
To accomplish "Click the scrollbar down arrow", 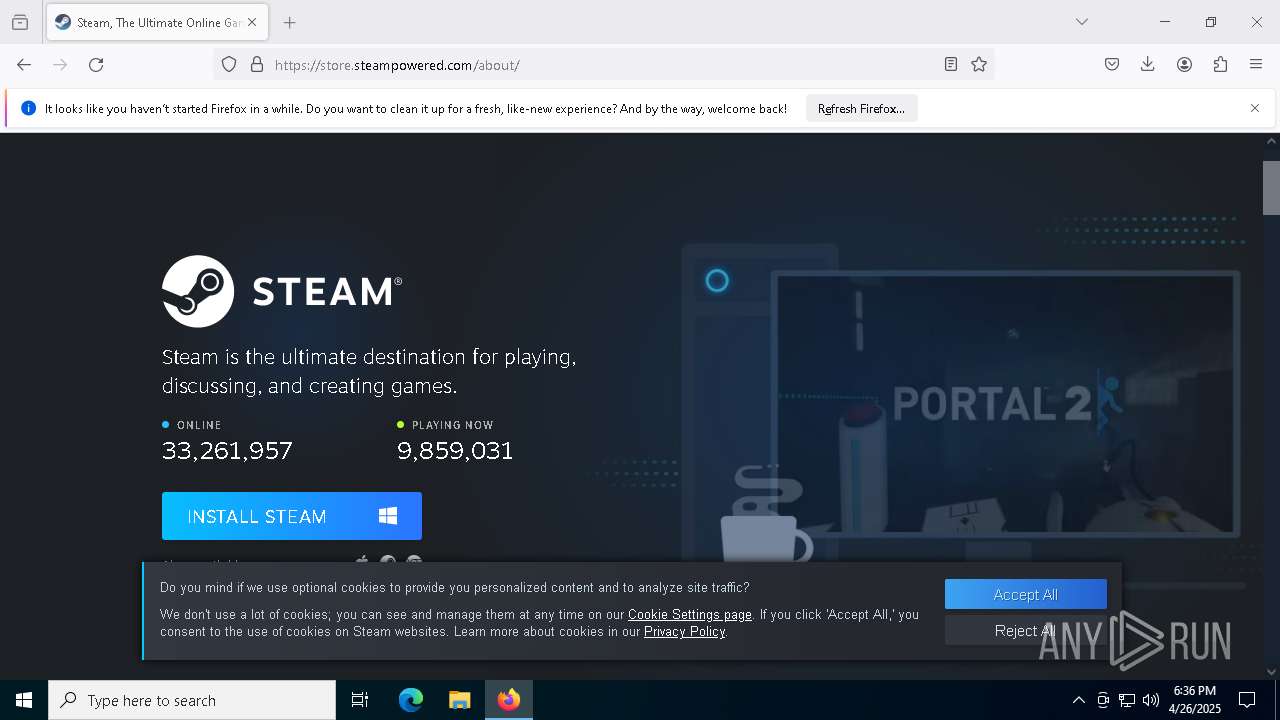I will (1271, 672).
